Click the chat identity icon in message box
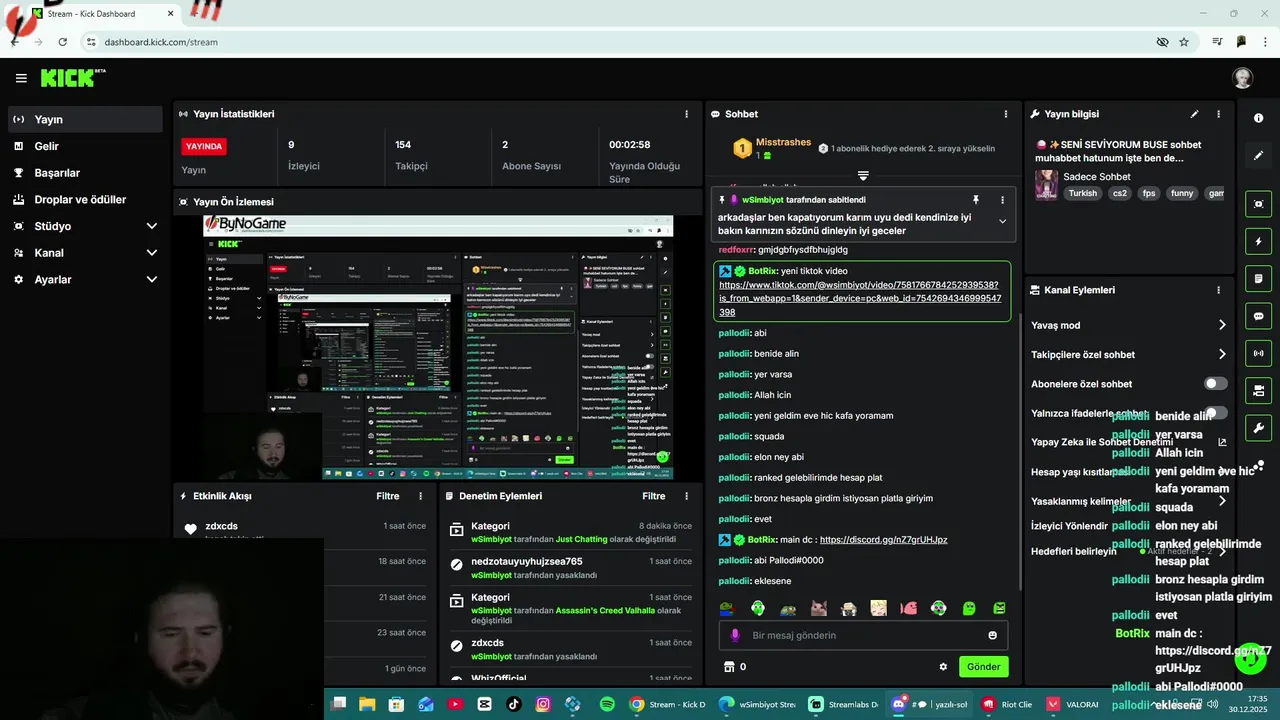 point(735,635)
